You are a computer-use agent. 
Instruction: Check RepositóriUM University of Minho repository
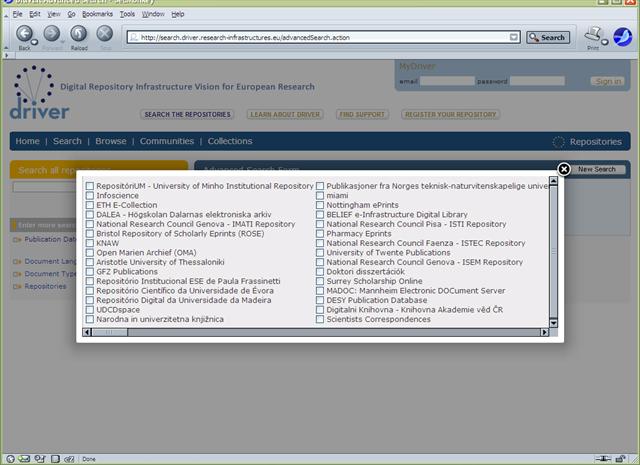tap(90, 186)
